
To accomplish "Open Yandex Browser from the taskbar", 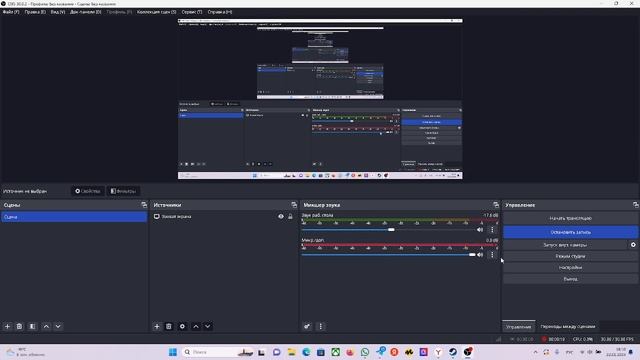I will pyautogui.click(x=438, y=352).
